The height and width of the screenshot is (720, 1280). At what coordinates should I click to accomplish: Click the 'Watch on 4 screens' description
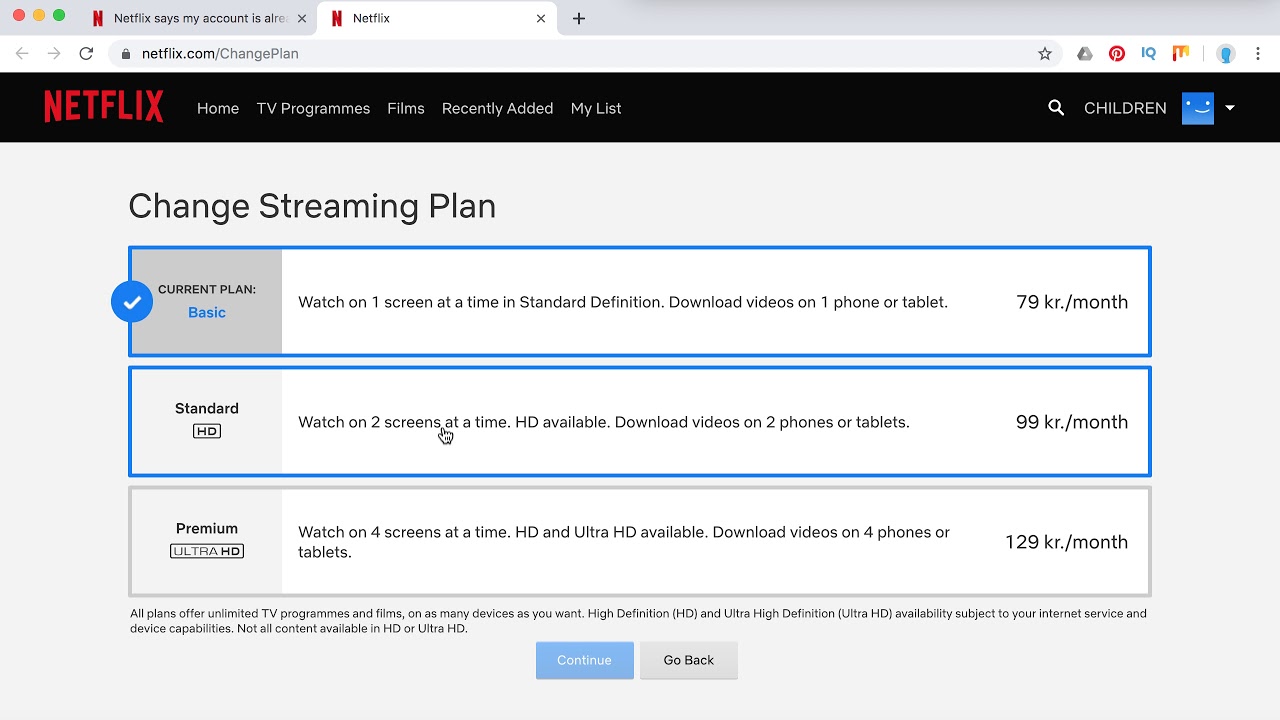[624, 542]
